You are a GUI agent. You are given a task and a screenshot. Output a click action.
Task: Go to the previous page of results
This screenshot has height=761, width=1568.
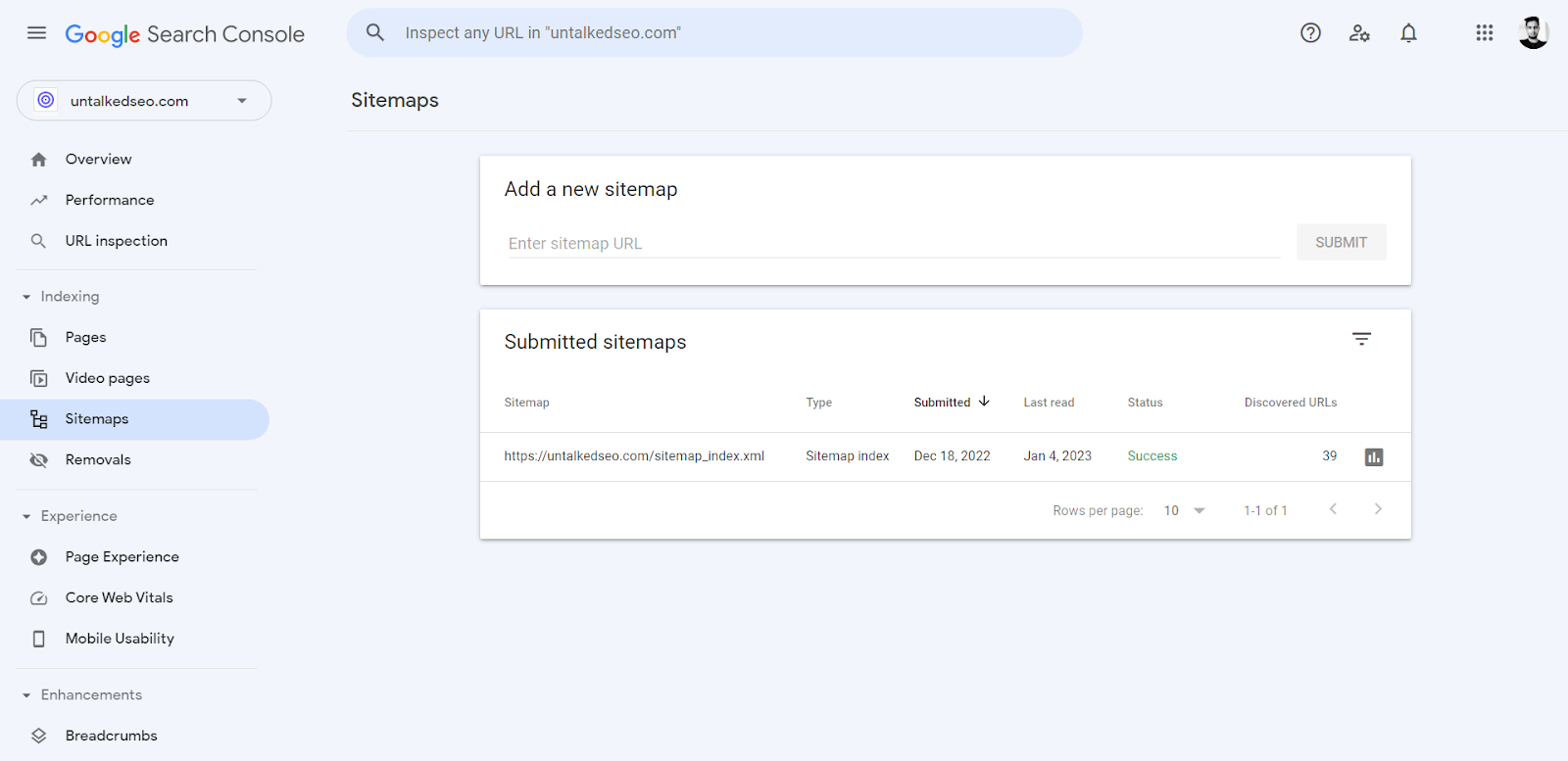[1333, 508]
